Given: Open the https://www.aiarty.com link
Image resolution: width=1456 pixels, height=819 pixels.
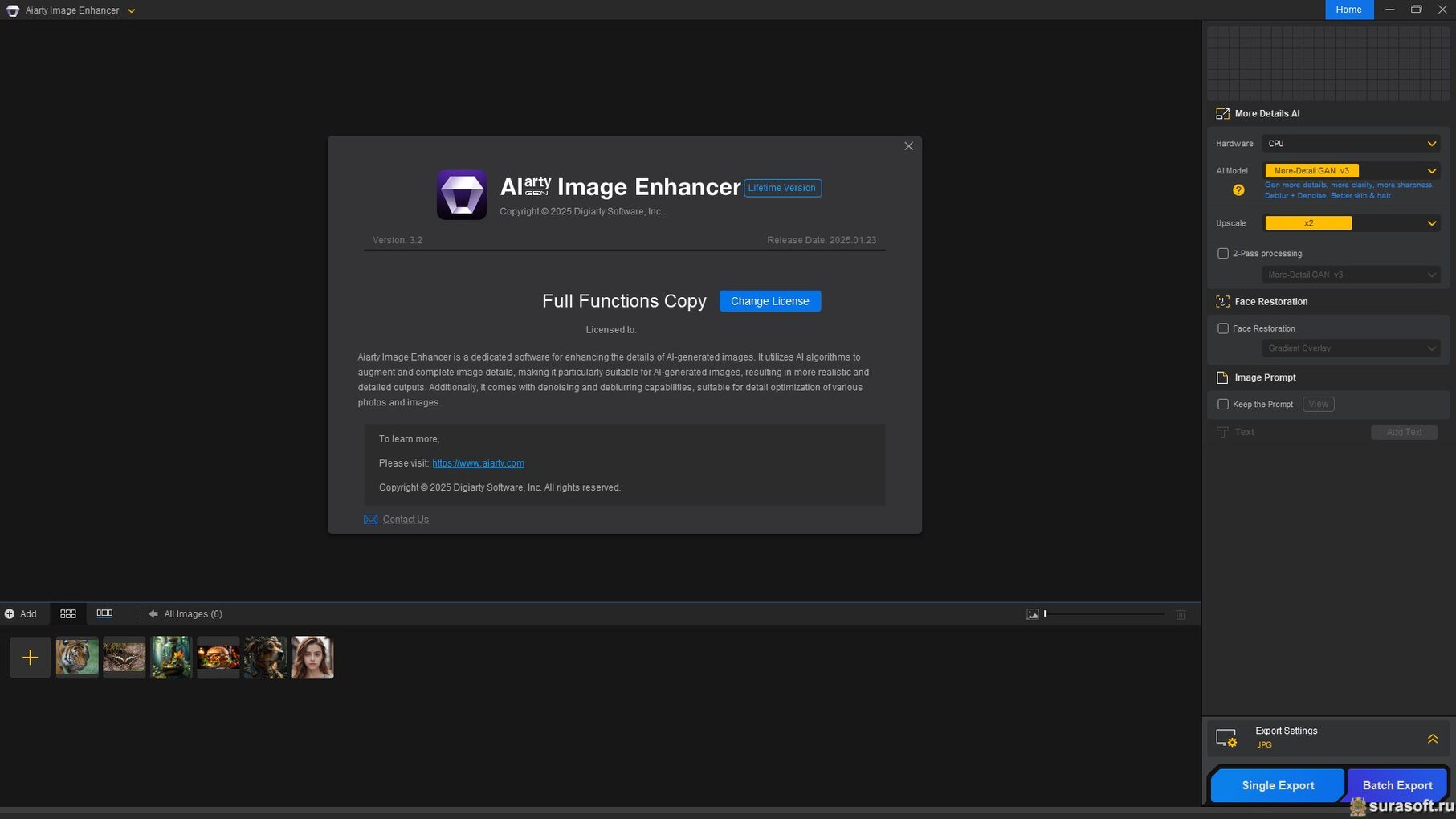Looking at the screenshot, I should click(478, 463).
